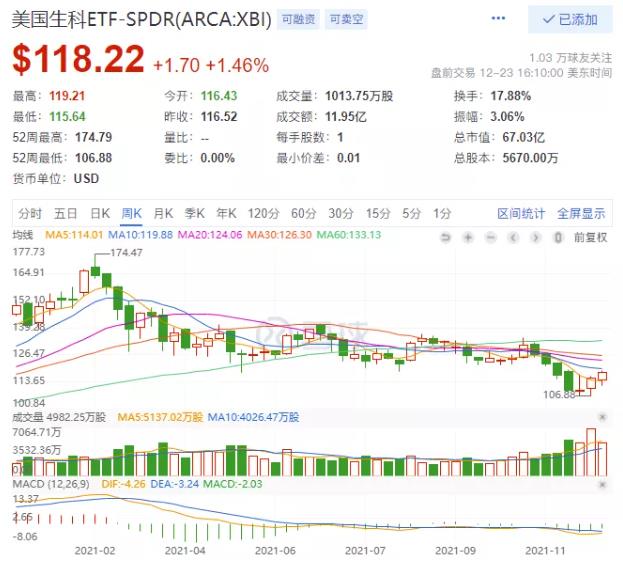The height and width of the screenshot is (571, 623).
Task: Click the 全屏显示 fullscreen link
Action: coord(581,213)
